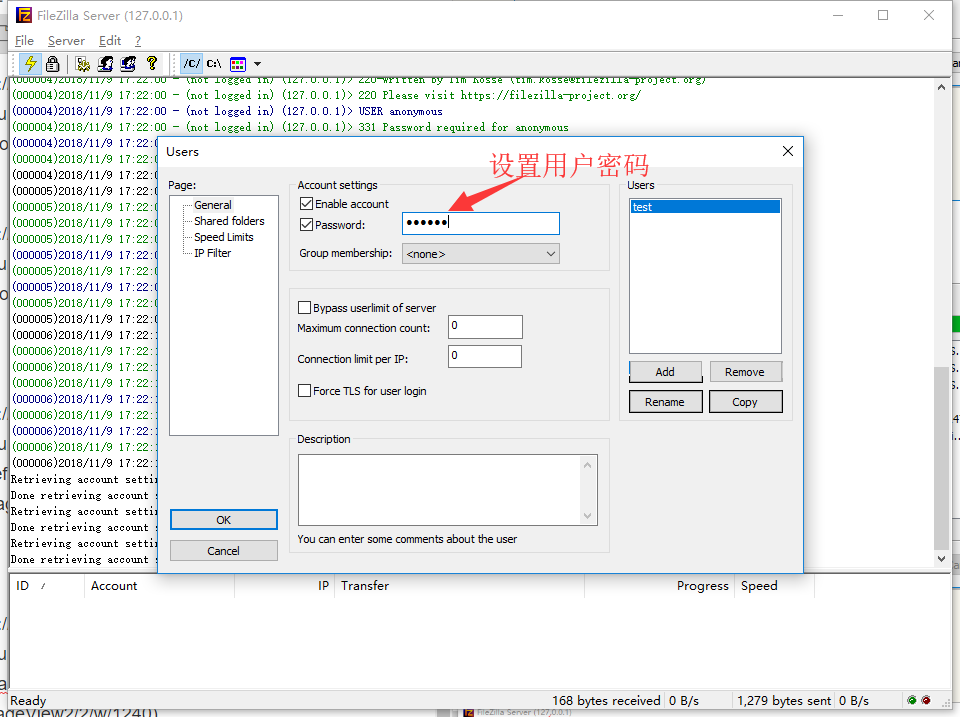Open the Groups editor toolbar icon

pyautogui.click(x=128, y=64)
